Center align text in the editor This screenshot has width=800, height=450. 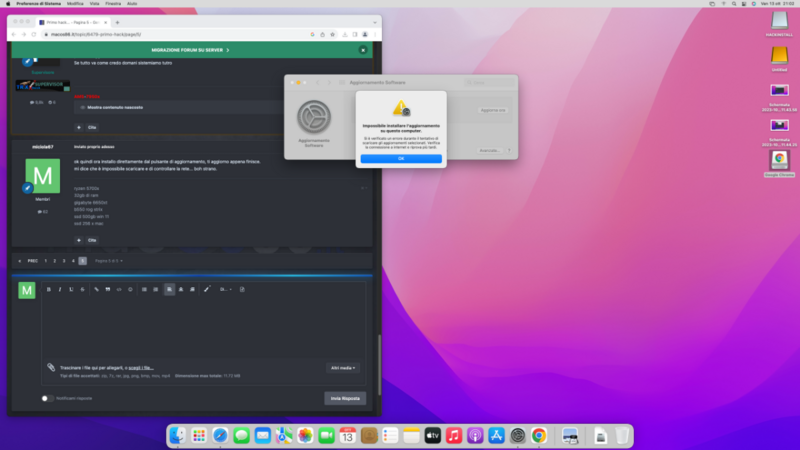point(181,289)
